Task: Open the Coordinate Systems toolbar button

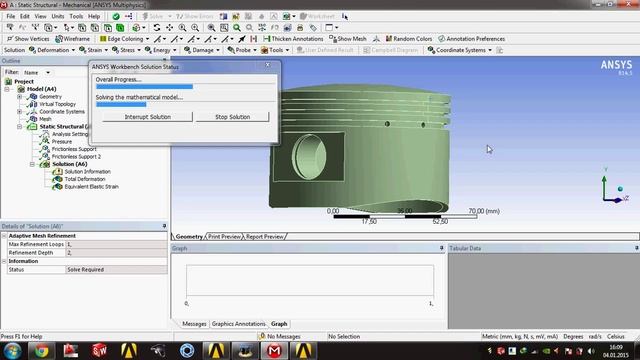Action: 460,50
